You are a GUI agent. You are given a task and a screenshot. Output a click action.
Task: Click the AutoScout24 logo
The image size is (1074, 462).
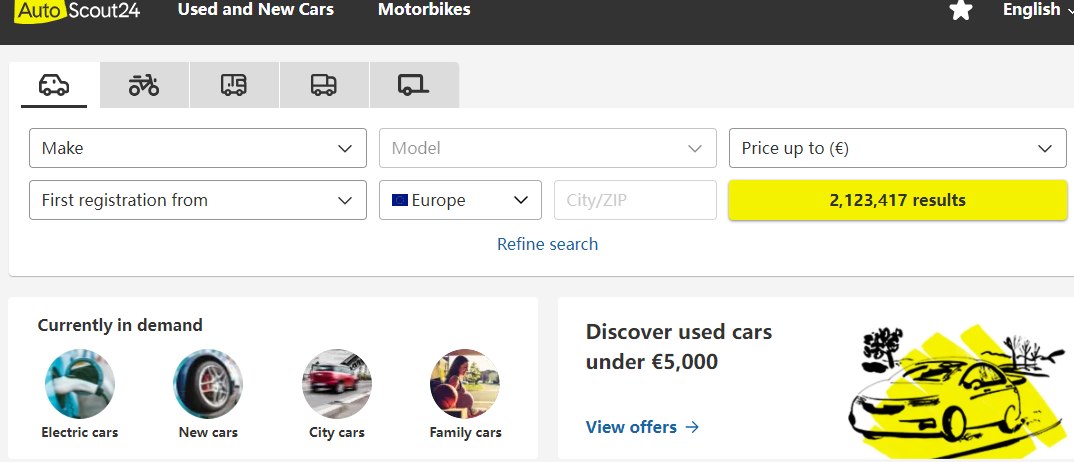[x=77, y=11]
